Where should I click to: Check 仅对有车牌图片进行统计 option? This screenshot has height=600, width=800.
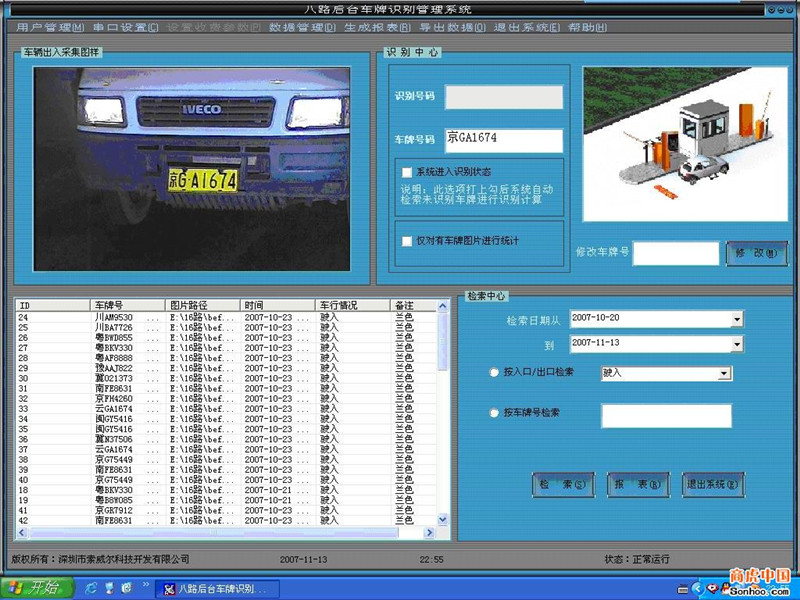click(407, 241)
